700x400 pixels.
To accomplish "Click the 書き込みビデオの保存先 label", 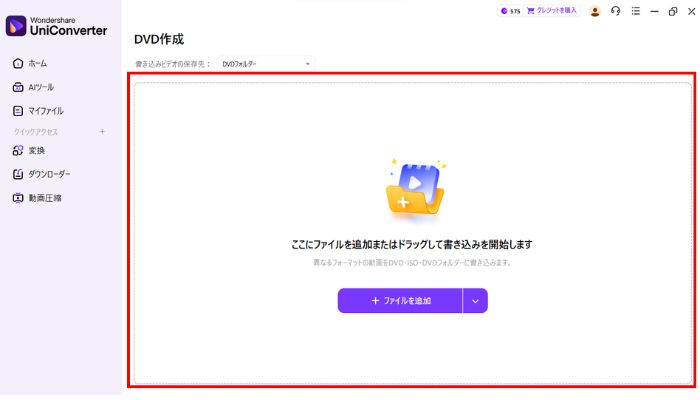I will pos(172,64).
